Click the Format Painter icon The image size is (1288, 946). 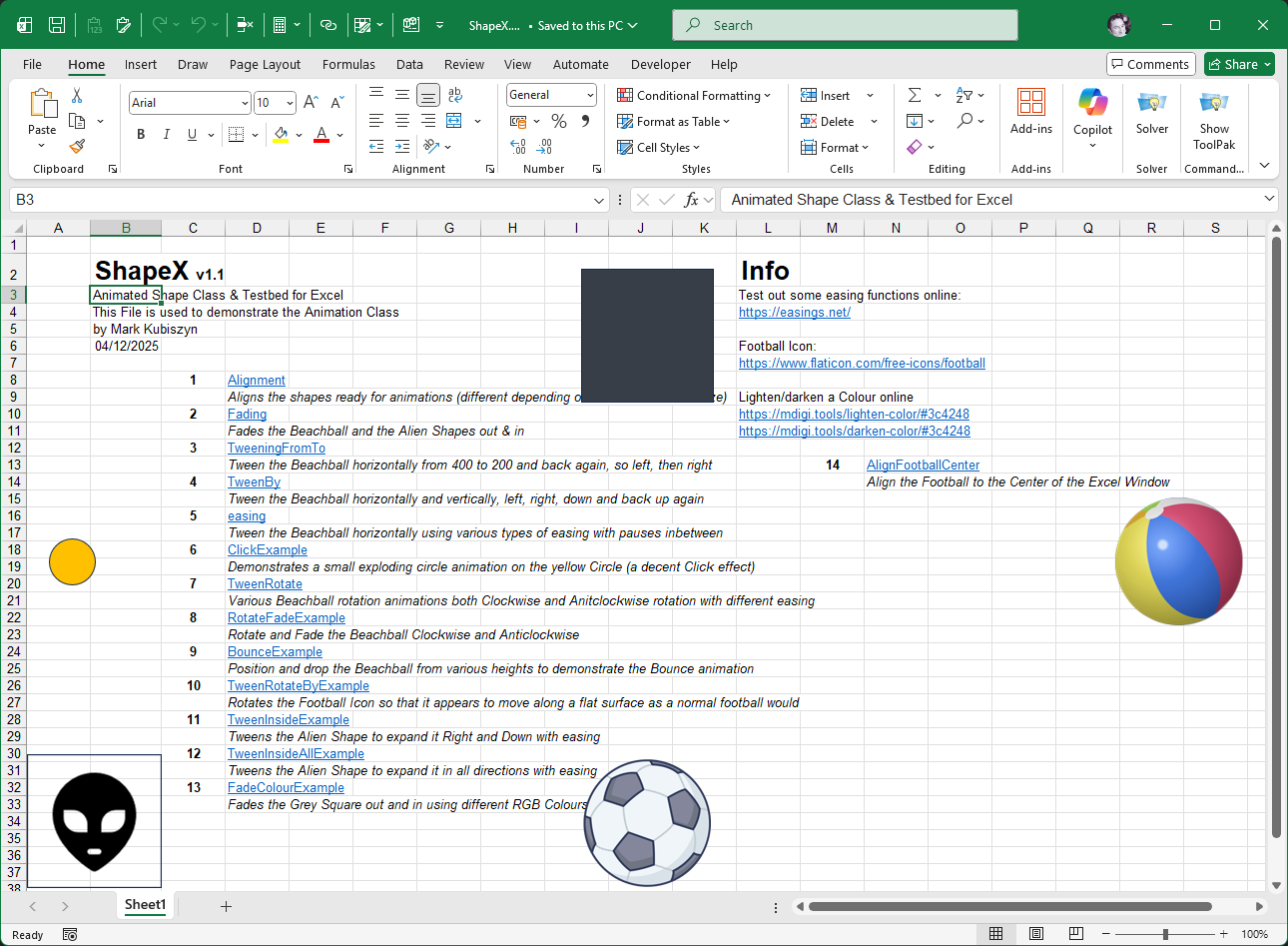pyautogui.click(x=77, y=146)
